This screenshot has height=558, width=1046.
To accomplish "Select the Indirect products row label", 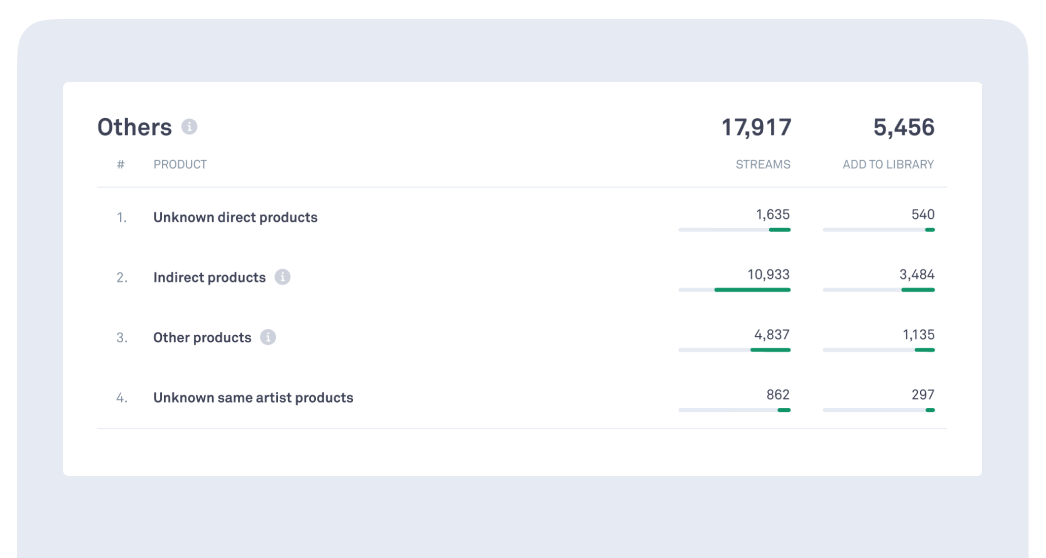I will pos(209,277).
